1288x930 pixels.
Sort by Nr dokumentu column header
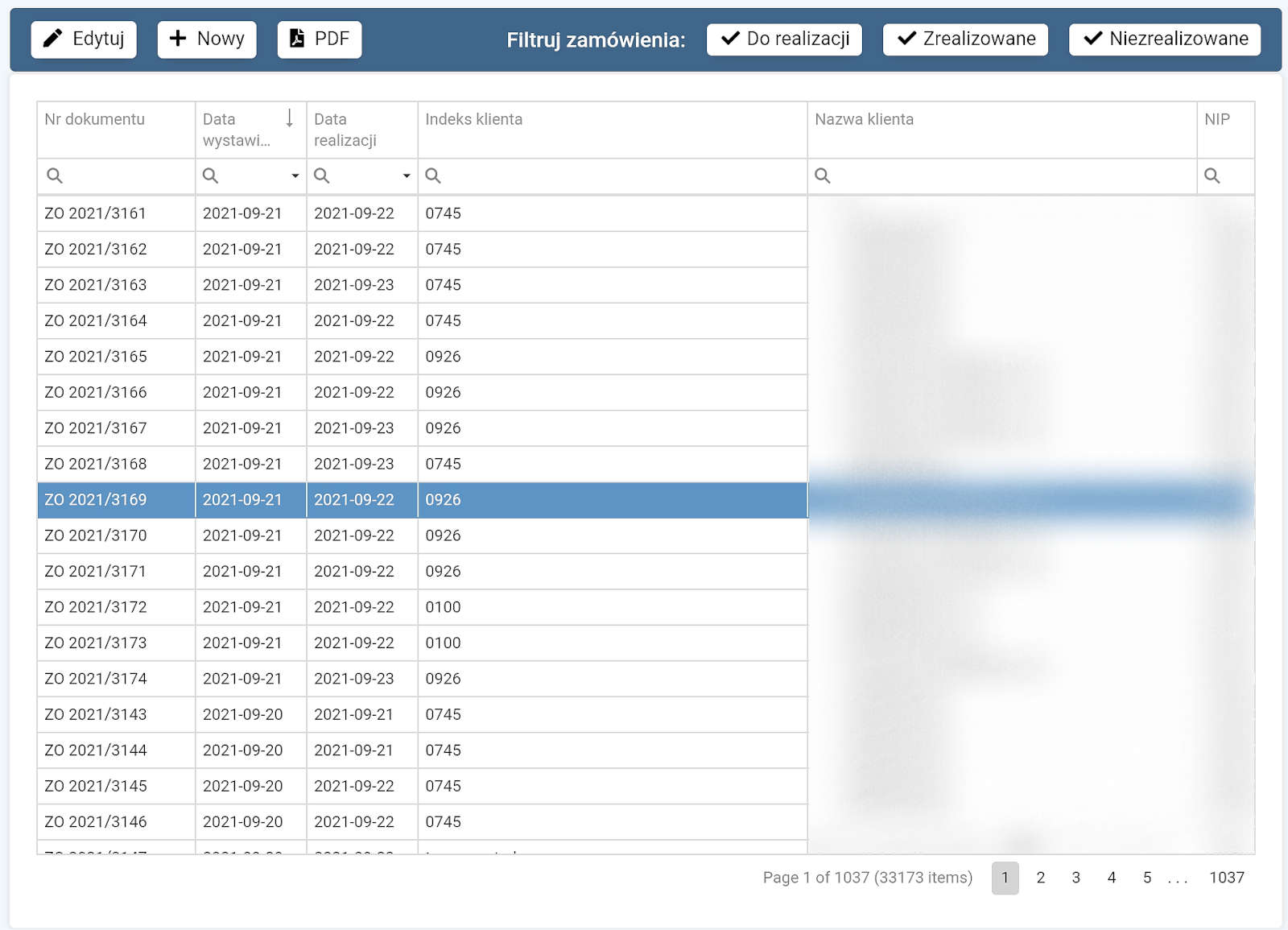(95, 119)
